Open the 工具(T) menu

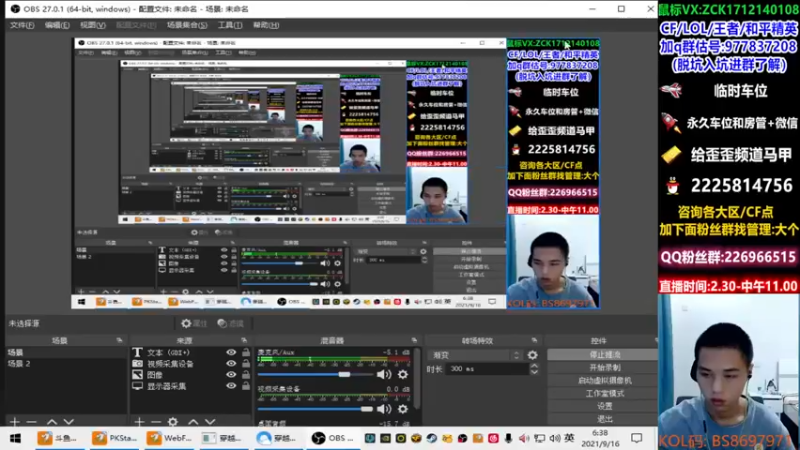230,25
